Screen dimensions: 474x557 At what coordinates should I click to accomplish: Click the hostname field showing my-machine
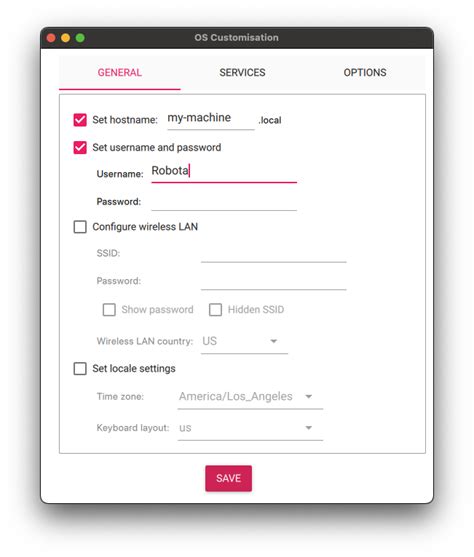[211, 119]
